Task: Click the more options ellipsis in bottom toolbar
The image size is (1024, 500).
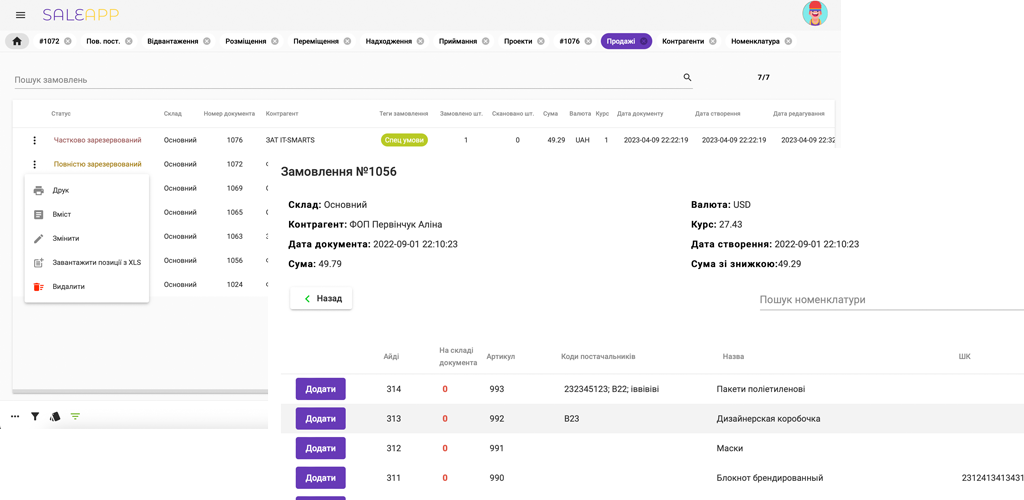Action: (x=15, y=416)
